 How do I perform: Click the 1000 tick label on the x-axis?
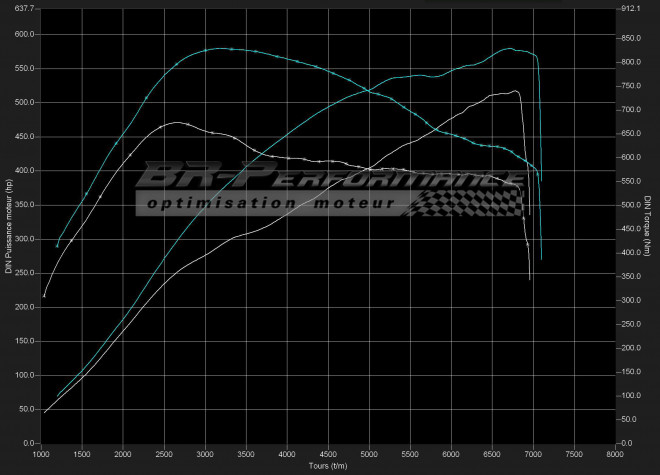[41, 454]
